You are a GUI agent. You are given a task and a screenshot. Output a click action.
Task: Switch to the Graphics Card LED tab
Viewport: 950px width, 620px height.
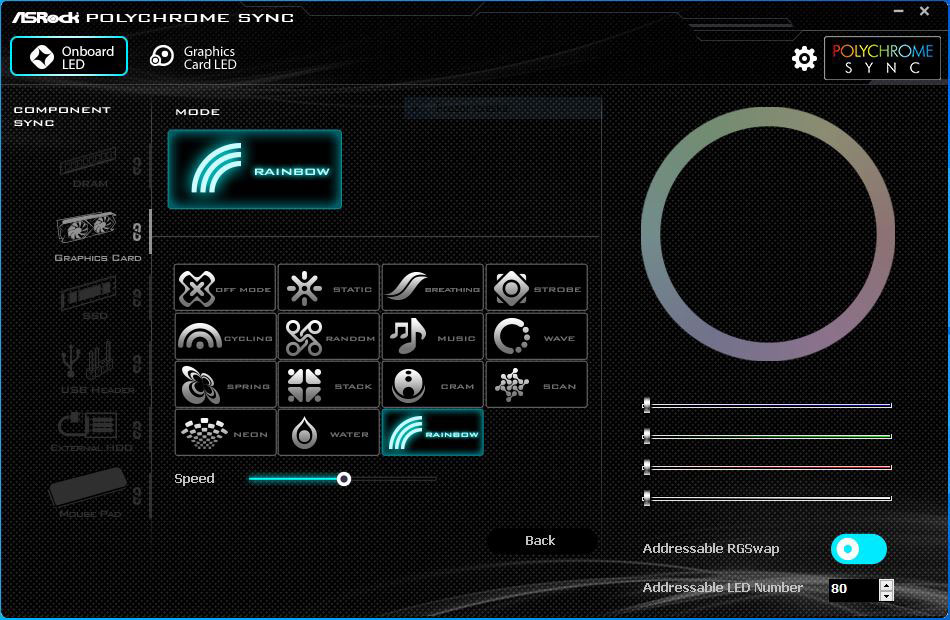[x=194, y=58]
